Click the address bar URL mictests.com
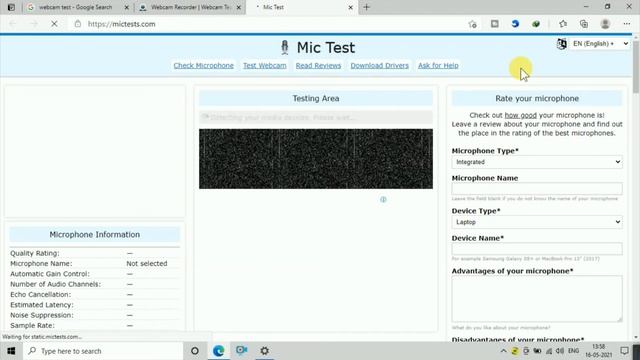 (122, 24)
